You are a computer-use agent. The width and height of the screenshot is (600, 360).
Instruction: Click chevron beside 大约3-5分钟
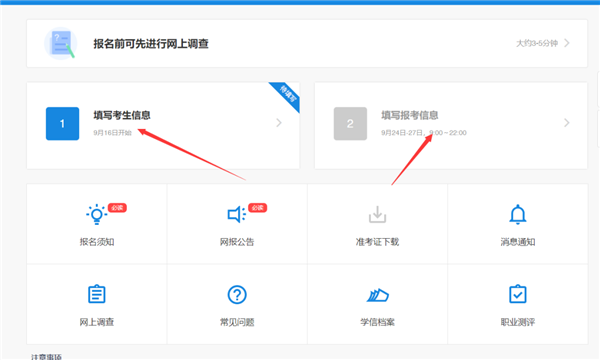click(x=567, y=43)
